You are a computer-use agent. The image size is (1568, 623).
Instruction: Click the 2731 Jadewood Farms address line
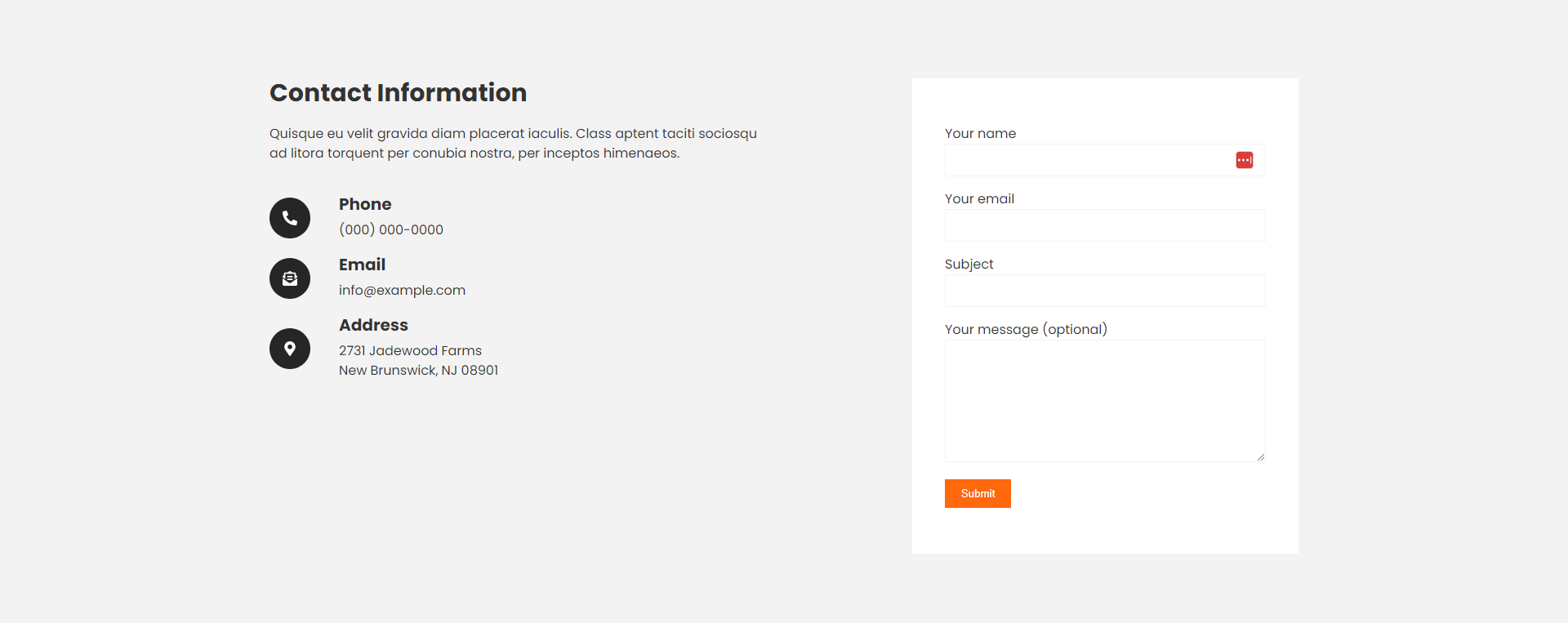pyautogui.click(x=410, y=350)
